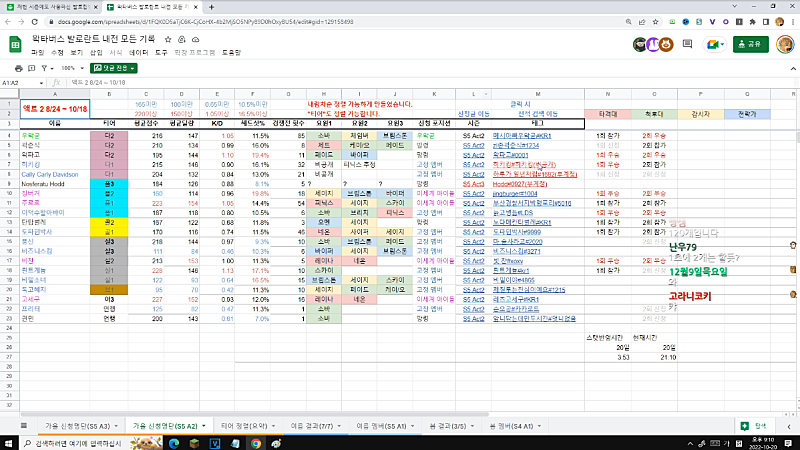Open the 데이터 menu
This screenshot has width=800, height=450.
(139, 51)
